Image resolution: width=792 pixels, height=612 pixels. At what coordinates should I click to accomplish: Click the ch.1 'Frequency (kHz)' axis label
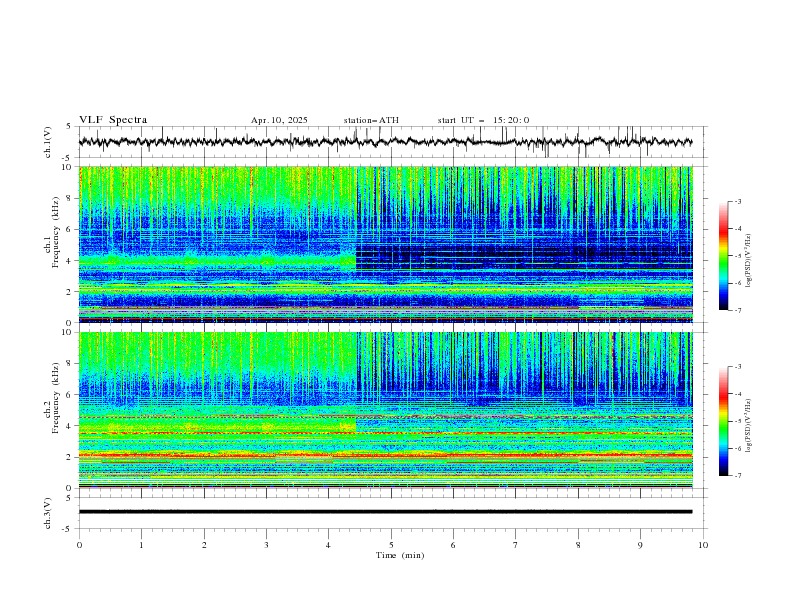coord(55,233)
